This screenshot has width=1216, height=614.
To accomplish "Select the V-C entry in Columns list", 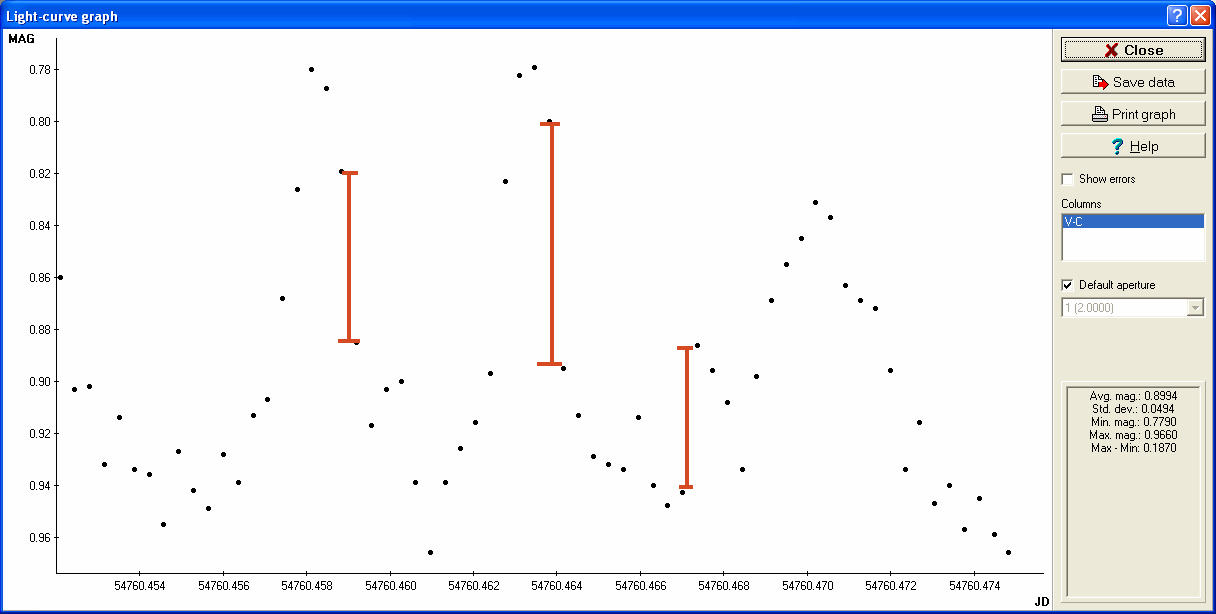I will (1132, 222).
